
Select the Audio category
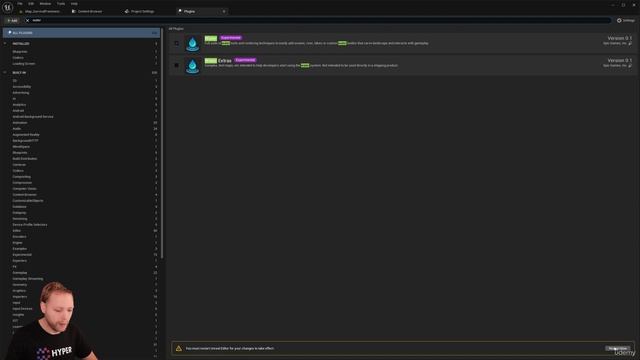(x=17, y=129)
